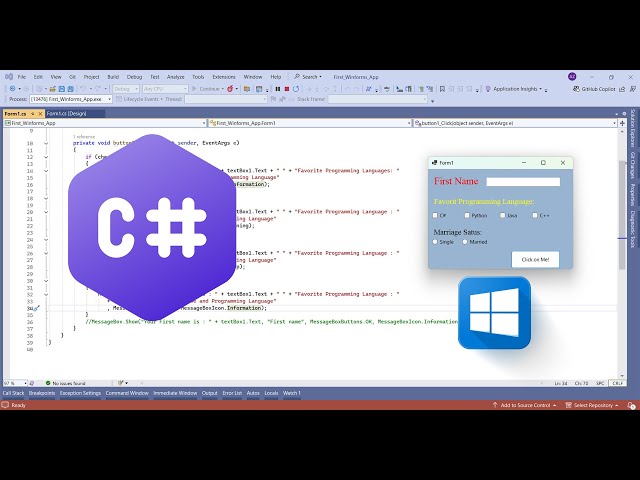
Task: Click the notifications bell in the status bar
Action: pos(631,405)
